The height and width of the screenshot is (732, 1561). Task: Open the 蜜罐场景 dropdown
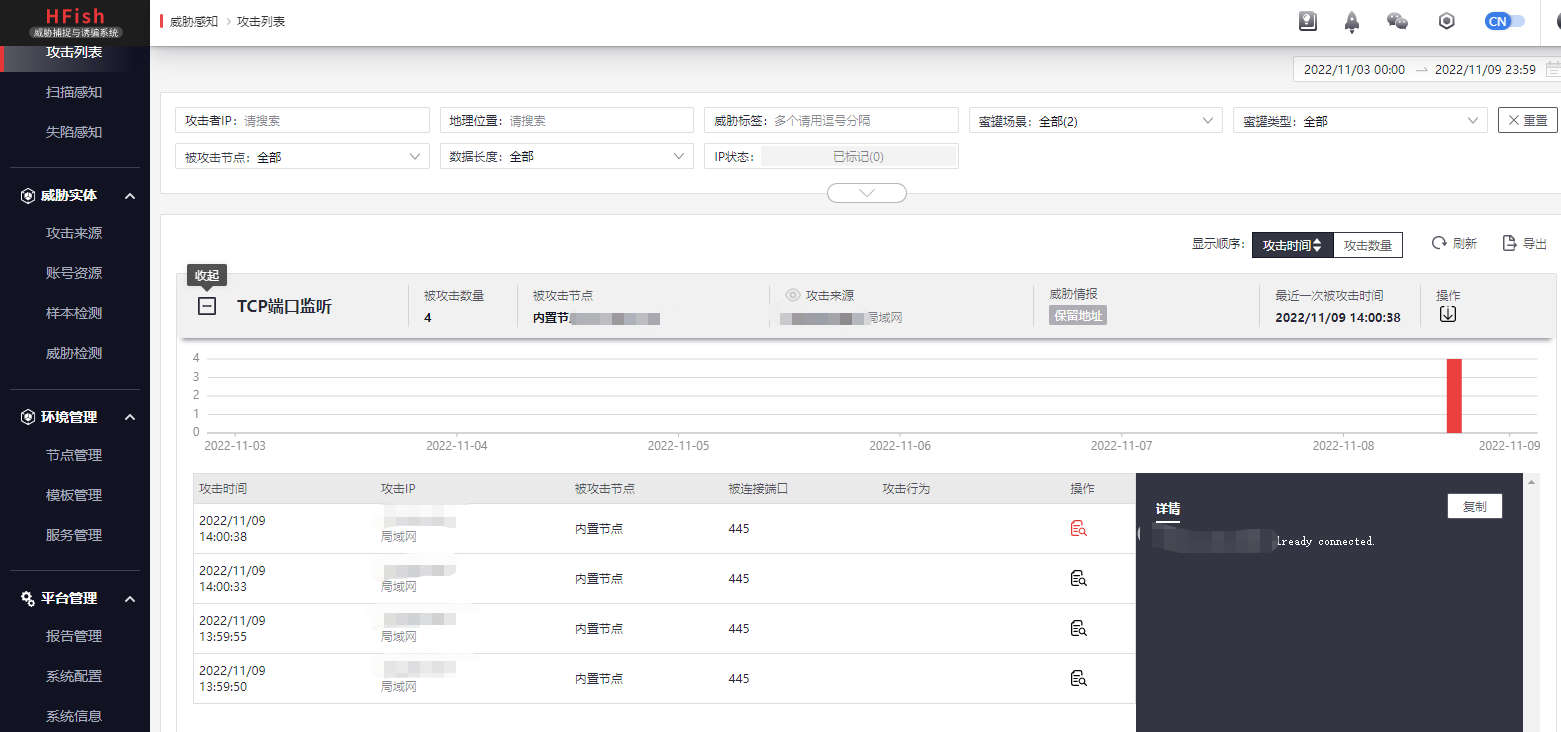(1096, 120)
